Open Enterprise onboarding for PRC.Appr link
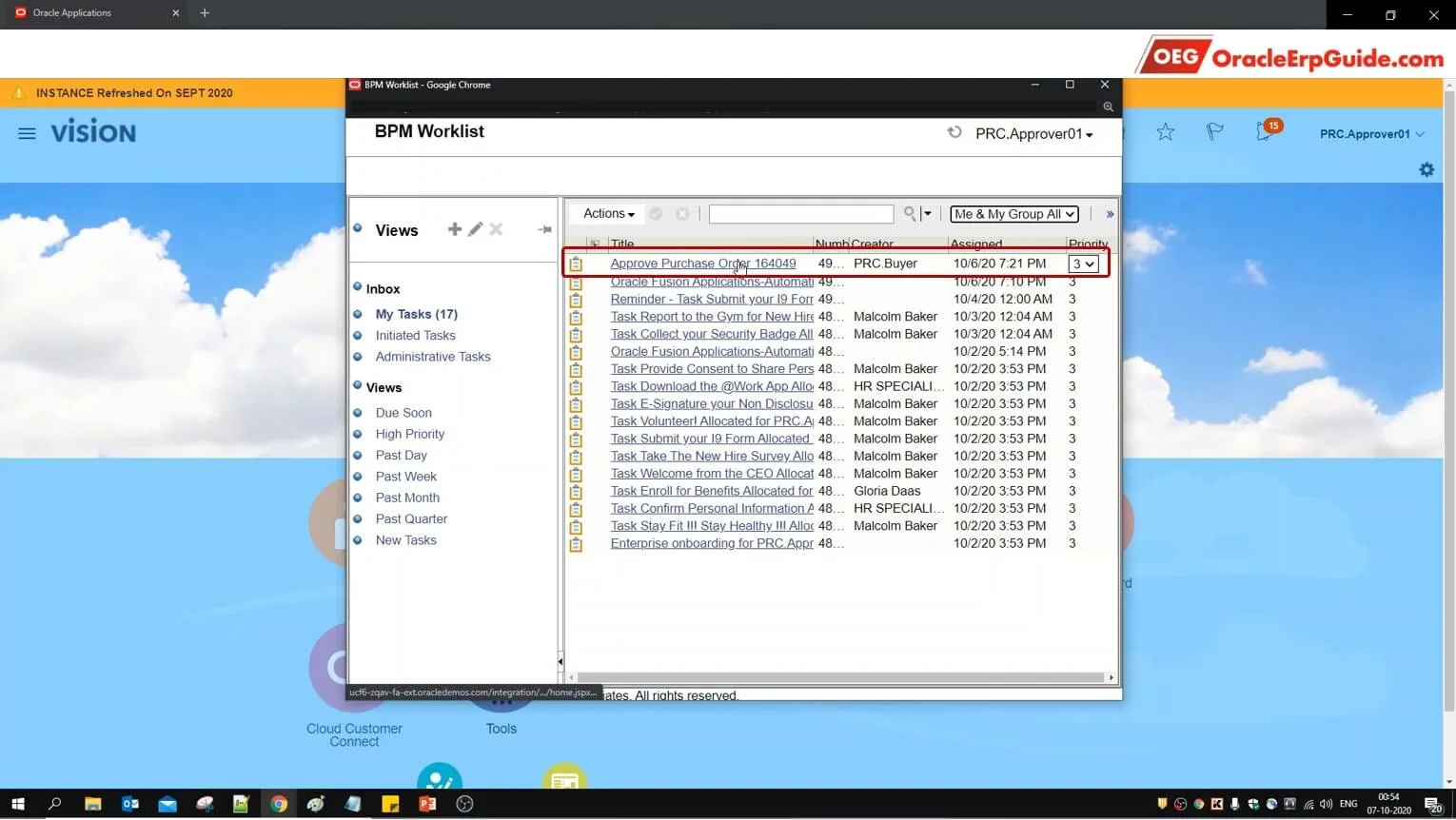This screenshot has height=820, width=1456. 712,543
